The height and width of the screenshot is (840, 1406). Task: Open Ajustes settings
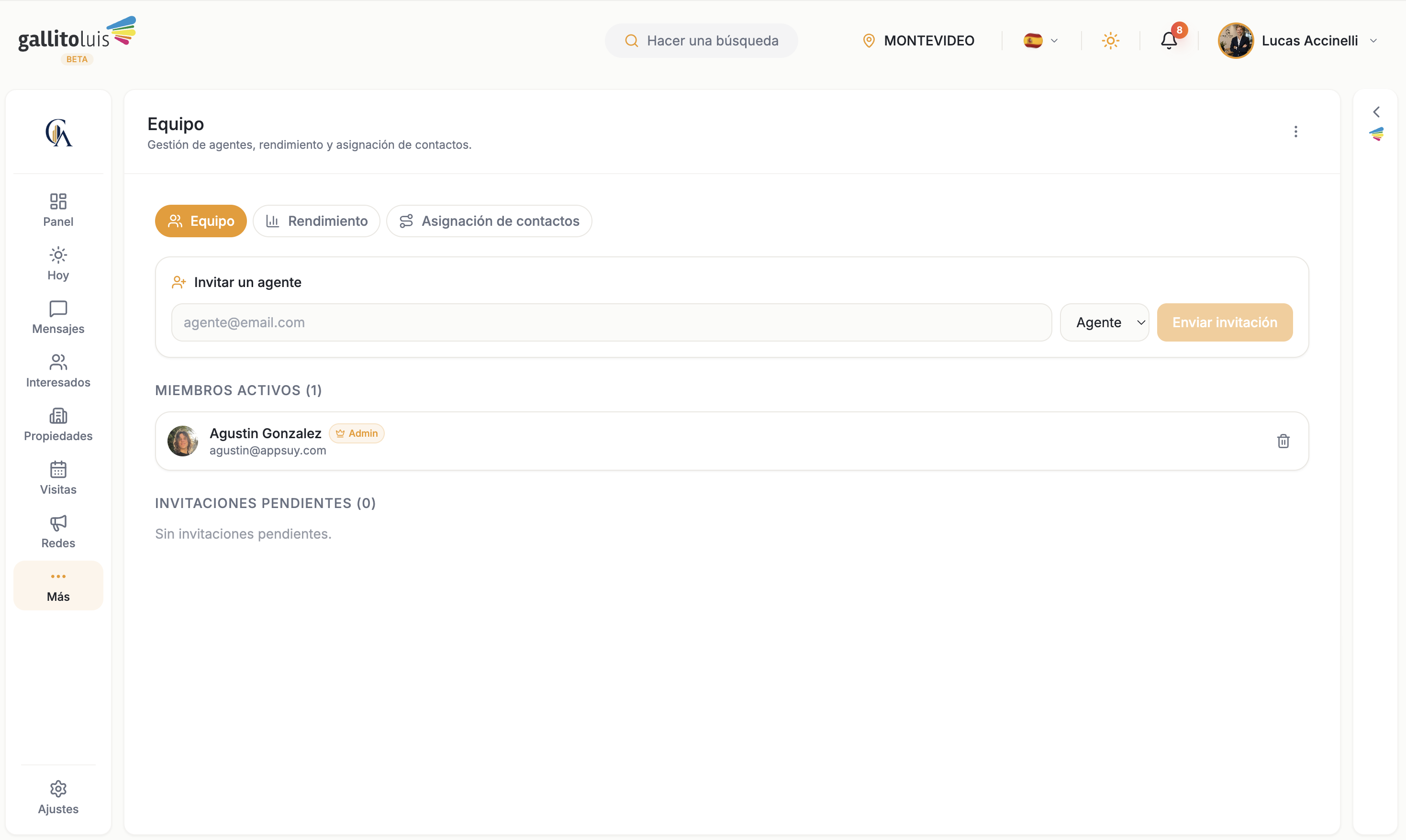[58, 797]
